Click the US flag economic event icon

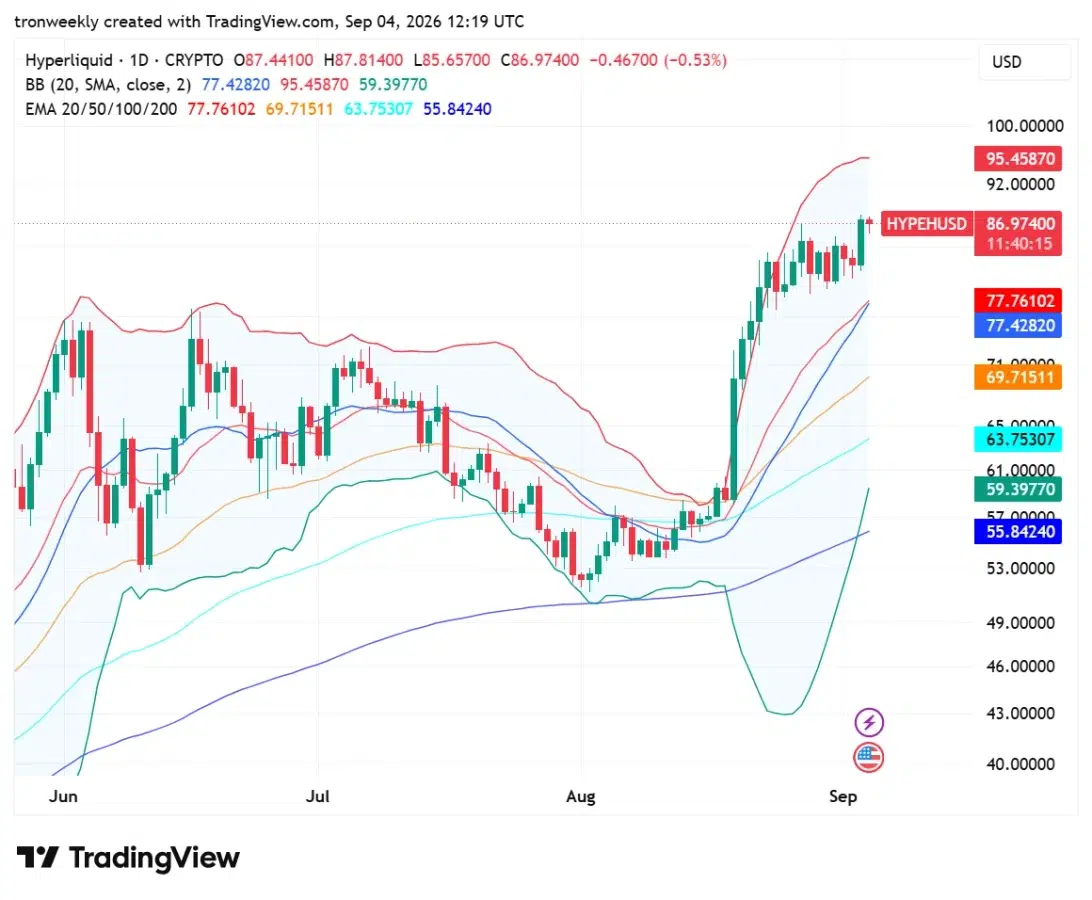point(868,757)
